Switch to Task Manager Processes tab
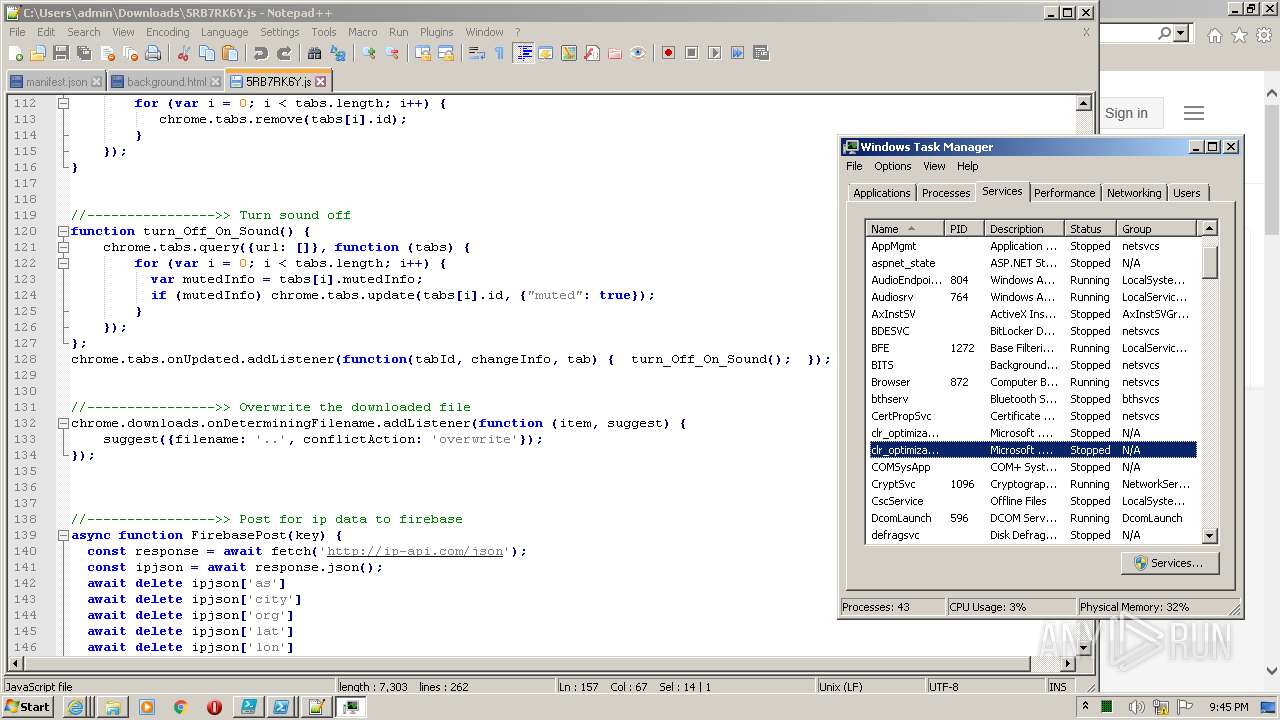Image resolution: width=1280 pixels, height=720 pixels. (946, 193)
